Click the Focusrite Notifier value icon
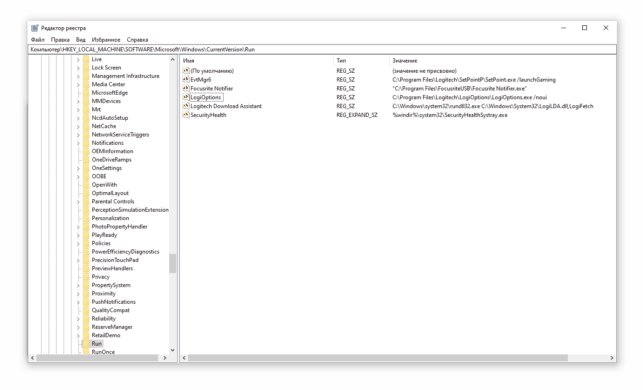 tap(186, 88)
